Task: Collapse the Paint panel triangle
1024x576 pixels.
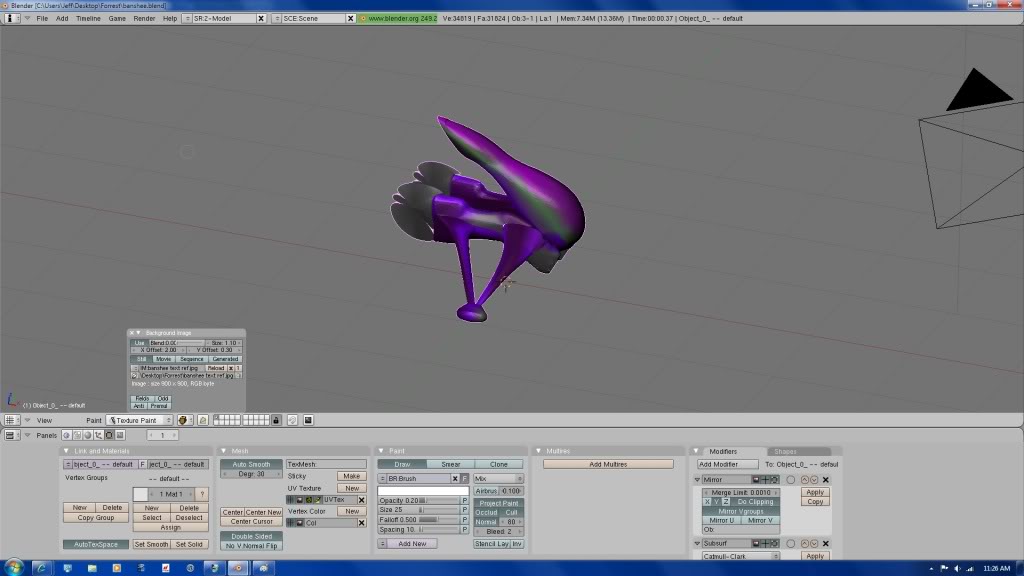Action: [381, 451]
